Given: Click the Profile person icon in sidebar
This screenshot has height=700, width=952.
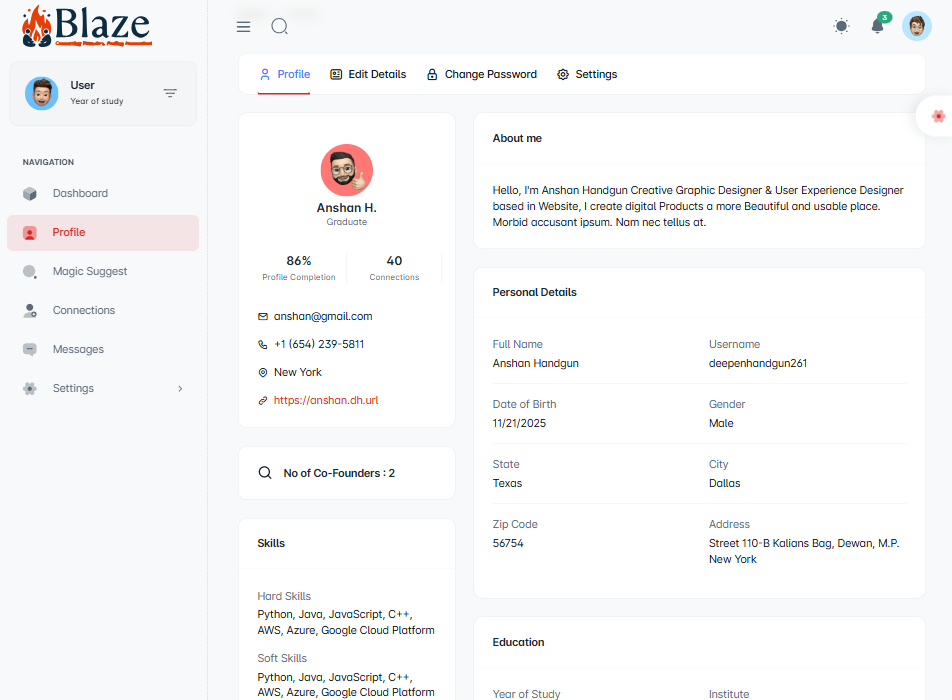Looking at the screenshot, I should pyautogui.click(x=30, y=233).
